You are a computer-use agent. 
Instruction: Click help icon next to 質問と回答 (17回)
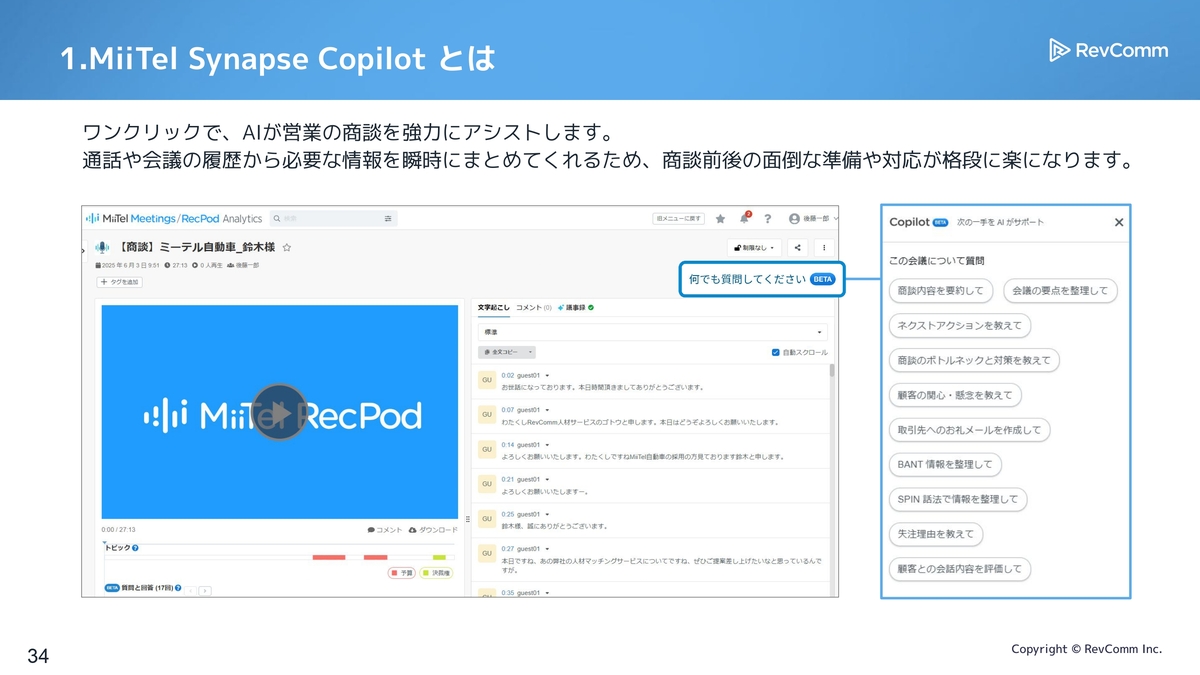[x=178, y=588]
